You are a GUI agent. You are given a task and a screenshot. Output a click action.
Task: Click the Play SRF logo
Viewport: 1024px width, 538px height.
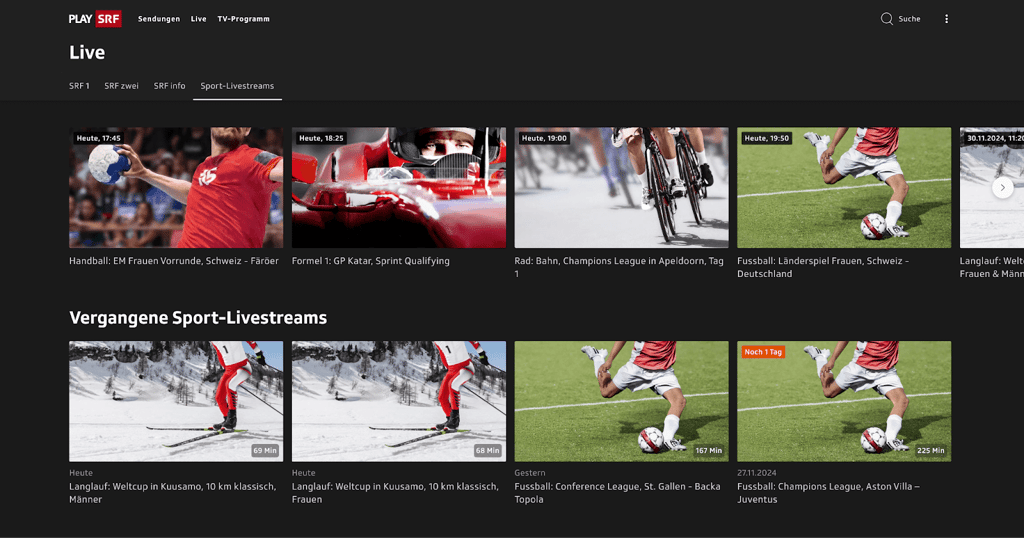click(x=95, y=19)
